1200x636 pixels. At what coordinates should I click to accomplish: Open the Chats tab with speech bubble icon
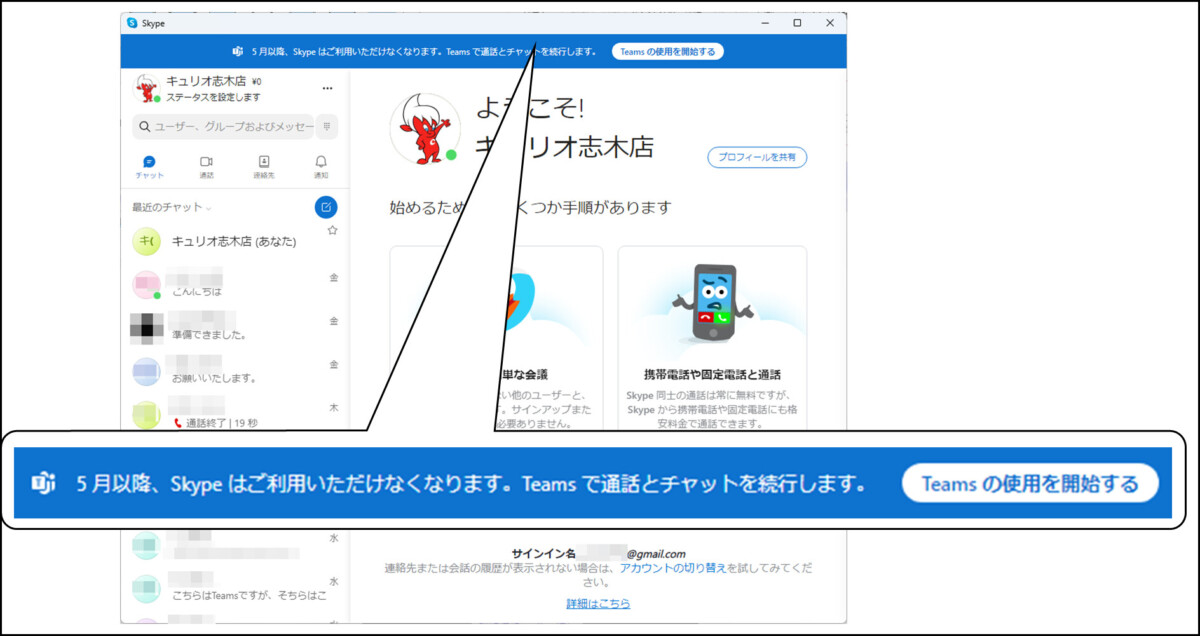(x=149, y=166)
